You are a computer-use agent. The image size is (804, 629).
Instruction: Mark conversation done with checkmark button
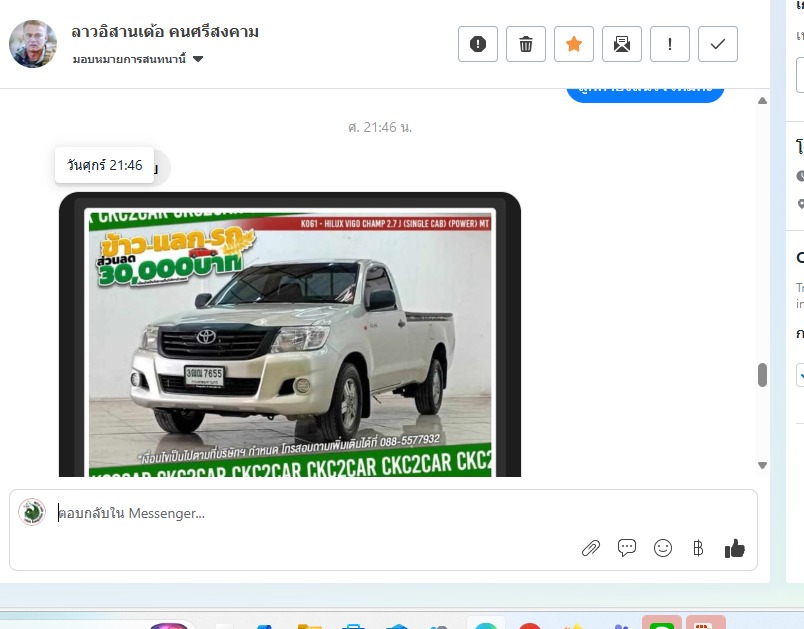pyautogui.click(x=718, y=44)
